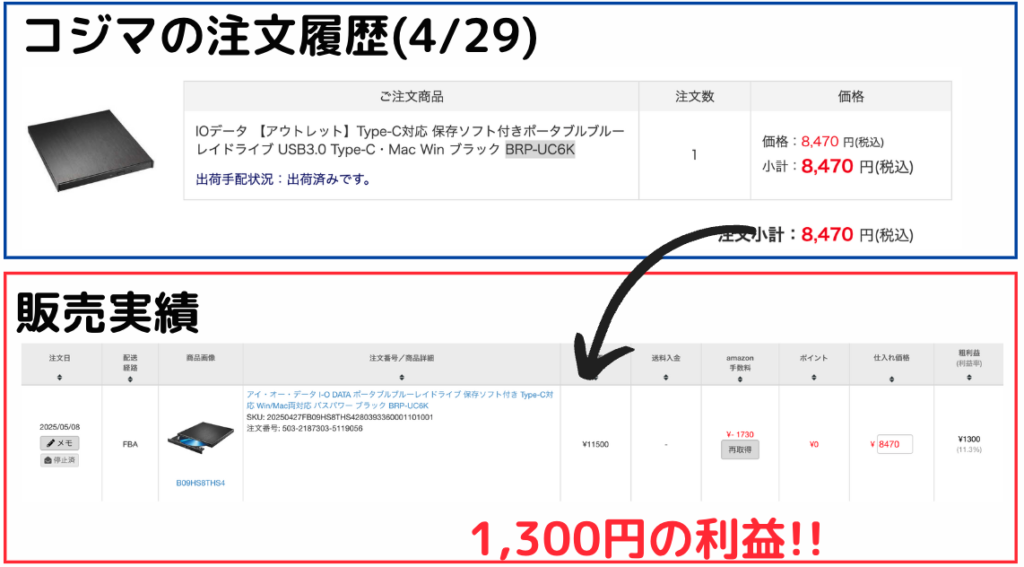Image resolution: width=1024 pixels, height=567 pixels.
Task: Sort by 注文番号／商品詳細 column
Action: pos(402,378)
